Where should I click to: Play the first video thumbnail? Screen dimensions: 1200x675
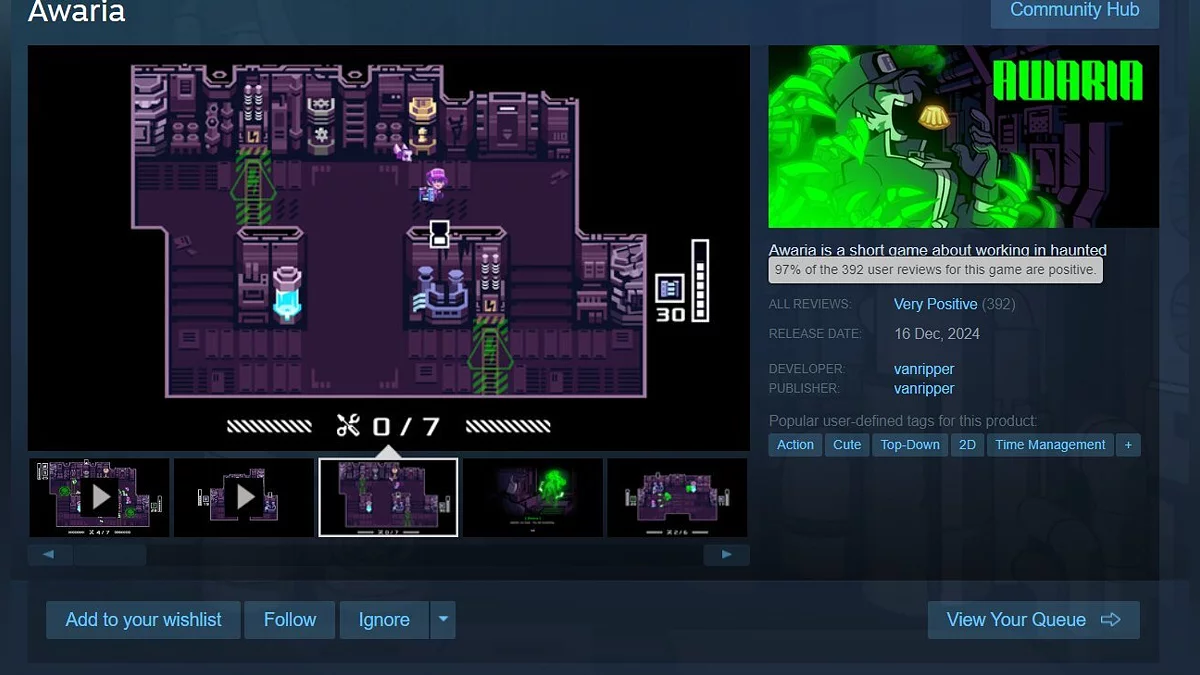99,497
